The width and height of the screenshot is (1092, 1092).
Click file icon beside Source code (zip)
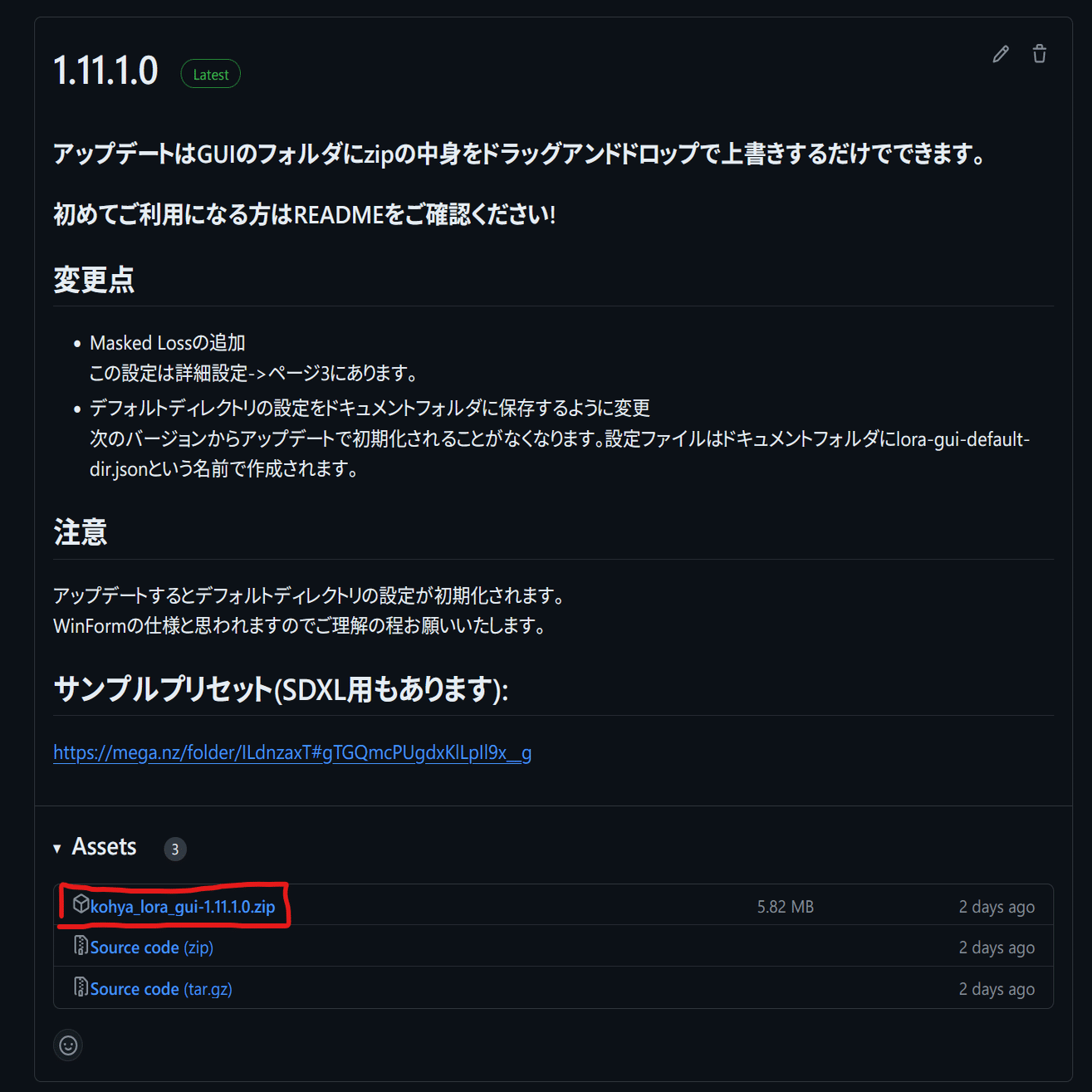81,946
